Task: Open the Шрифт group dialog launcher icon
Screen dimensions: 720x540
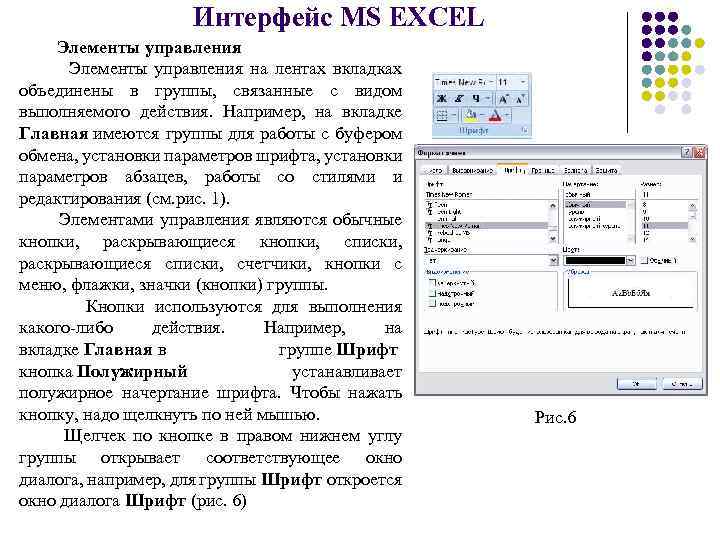Action: coord(524,130)
